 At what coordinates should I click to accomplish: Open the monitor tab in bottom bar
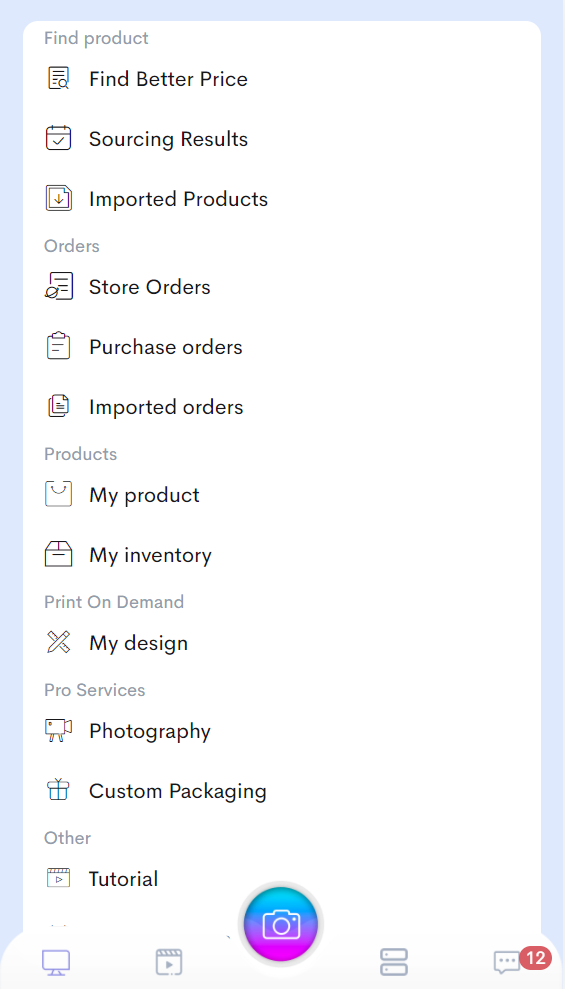point(56,963)
